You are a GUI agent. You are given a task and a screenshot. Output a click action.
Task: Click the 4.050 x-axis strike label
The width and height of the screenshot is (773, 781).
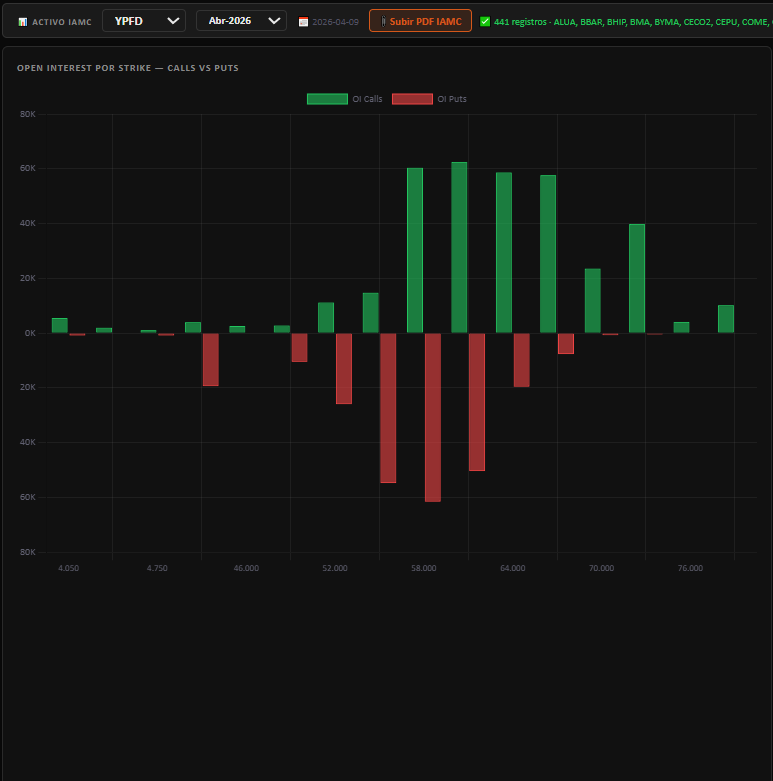[68, 568]
